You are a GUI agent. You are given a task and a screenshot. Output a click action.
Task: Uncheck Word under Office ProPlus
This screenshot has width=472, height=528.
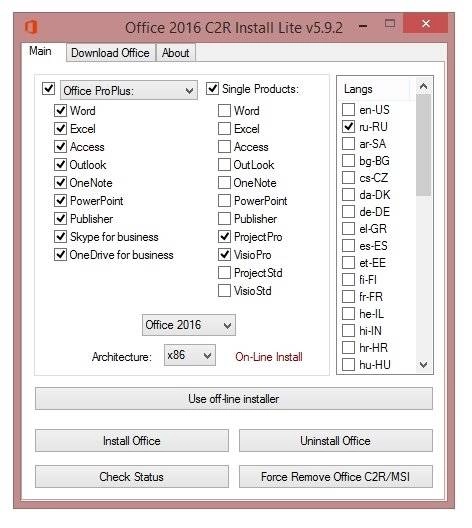(61, 110)
